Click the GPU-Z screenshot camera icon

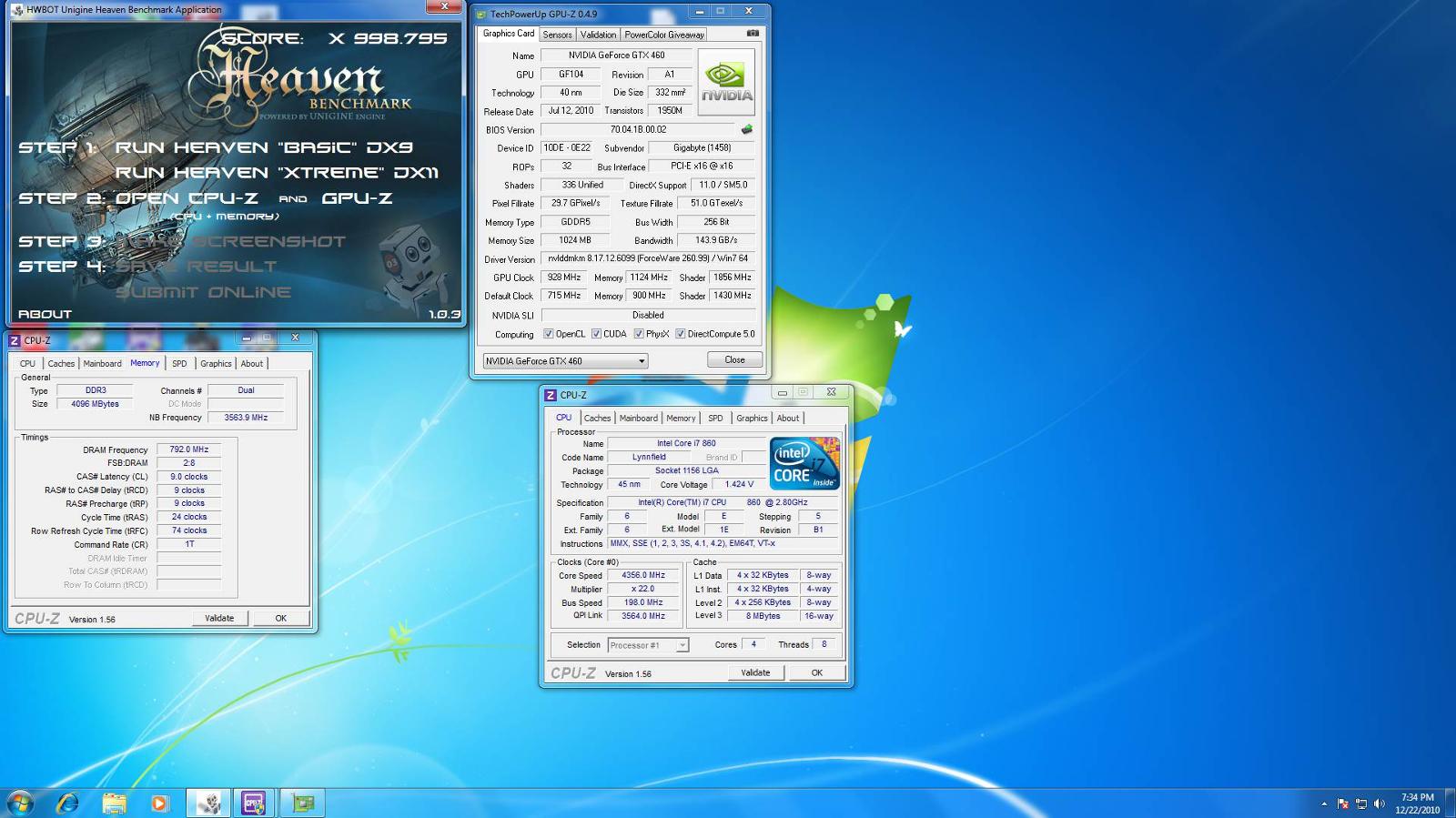tap(753, 34)
